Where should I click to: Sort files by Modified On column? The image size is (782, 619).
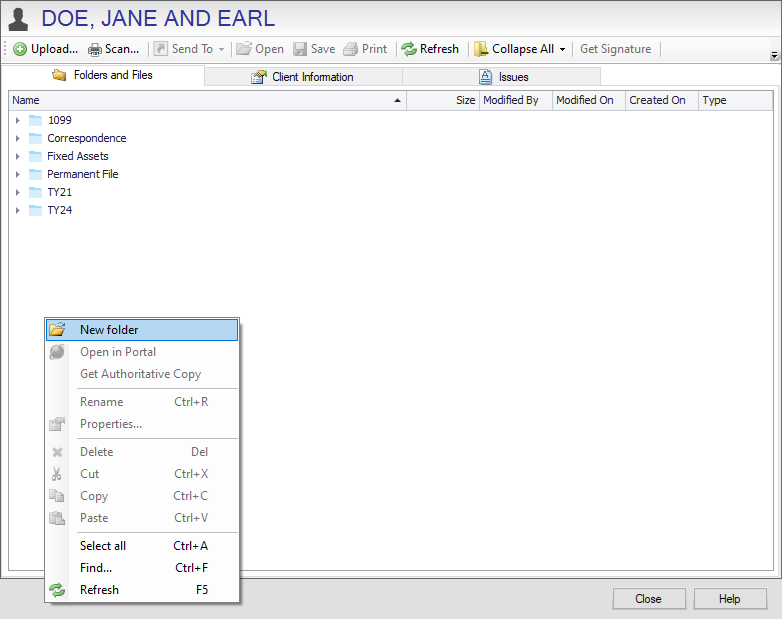pyautogui.click(x=585, y=100)
